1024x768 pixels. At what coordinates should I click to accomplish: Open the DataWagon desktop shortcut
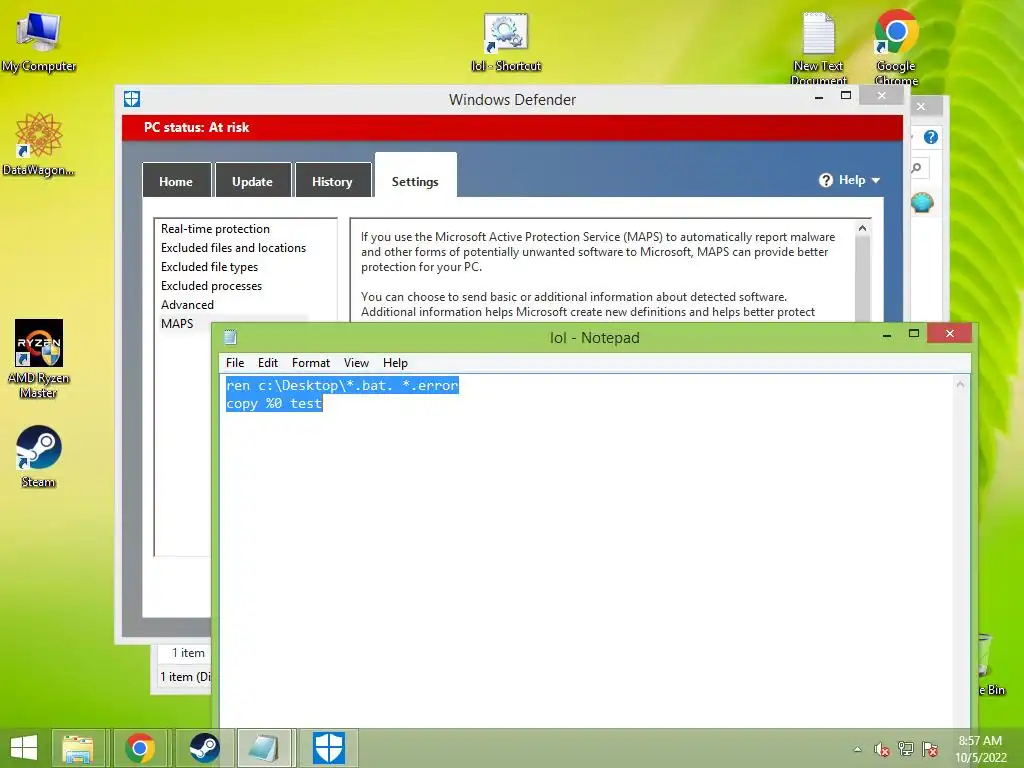(39, 144)
